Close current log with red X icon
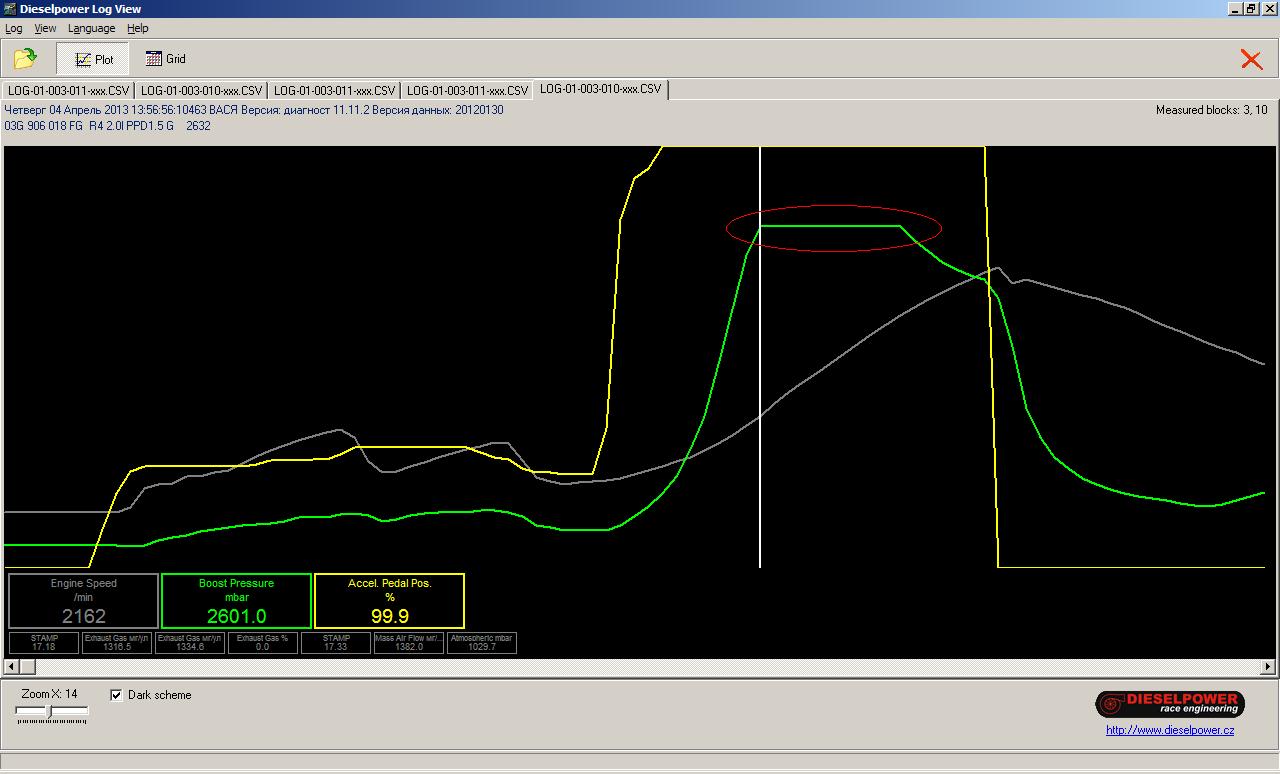The height and width of the screenshot is (774, 1280). 1251,59
